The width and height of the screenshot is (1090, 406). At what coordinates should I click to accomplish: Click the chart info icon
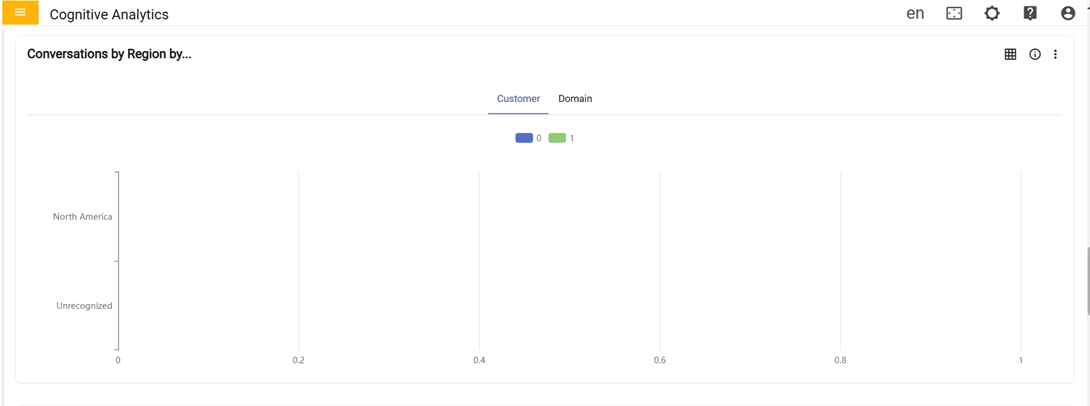click(1035, 55)
